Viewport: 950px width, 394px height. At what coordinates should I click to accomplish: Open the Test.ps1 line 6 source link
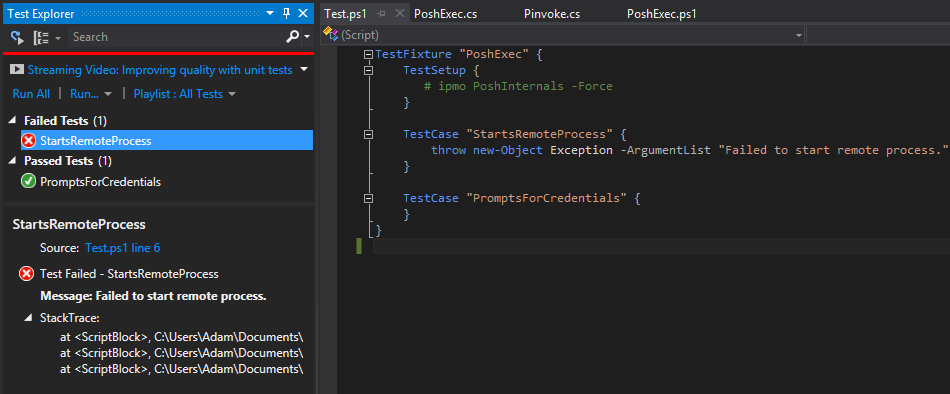point(123,248)
